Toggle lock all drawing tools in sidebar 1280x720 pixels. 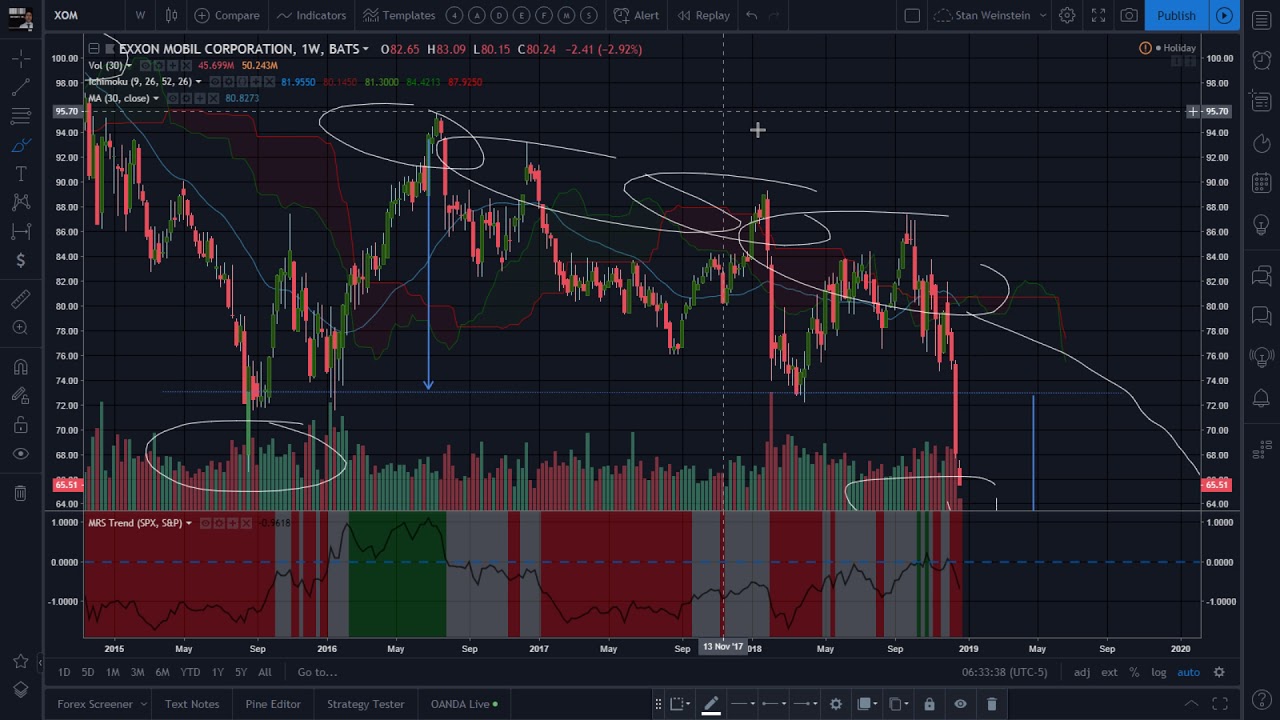20,425
